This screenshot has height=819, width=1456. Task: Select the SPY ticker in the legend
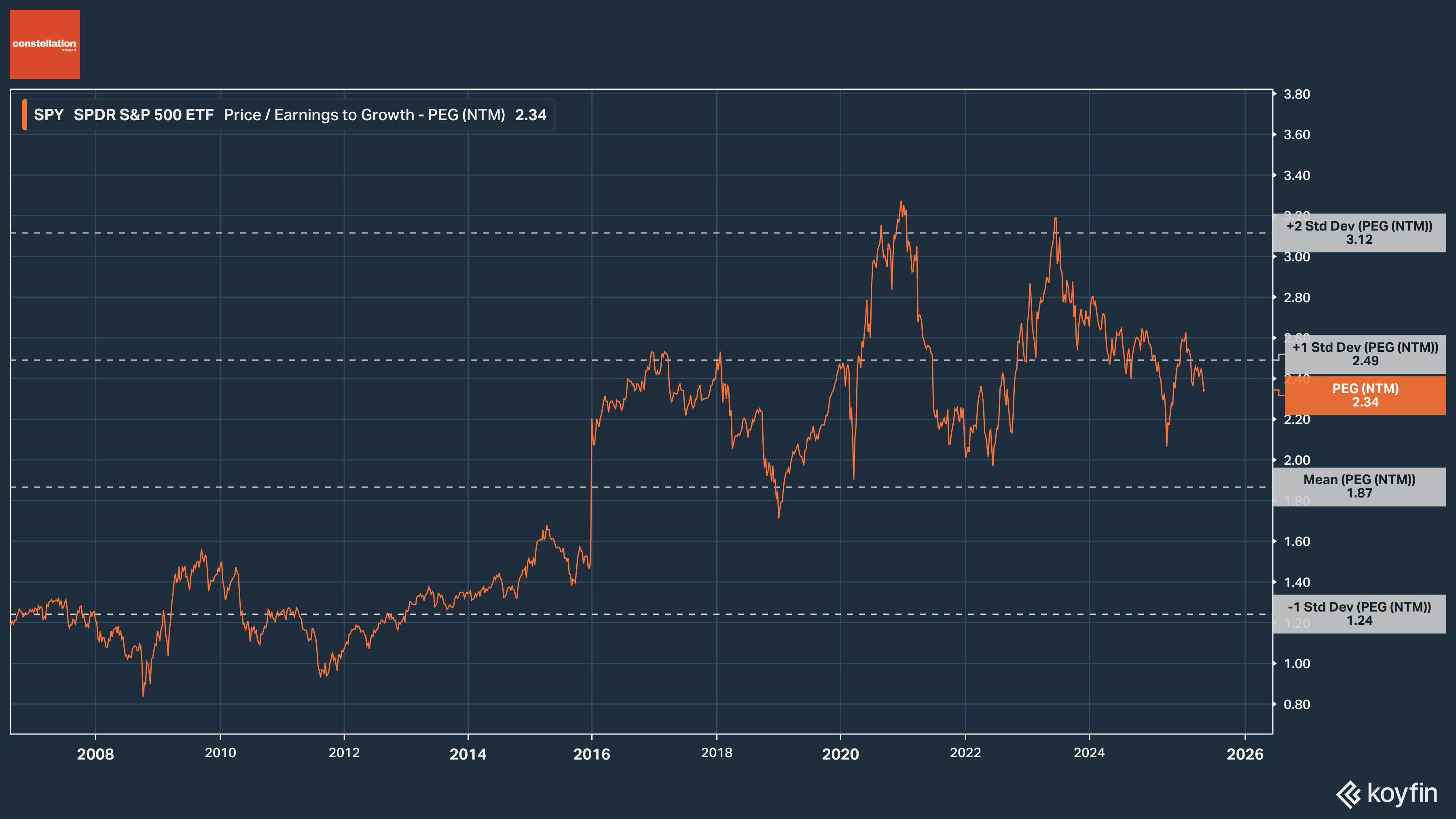(49, 115)
